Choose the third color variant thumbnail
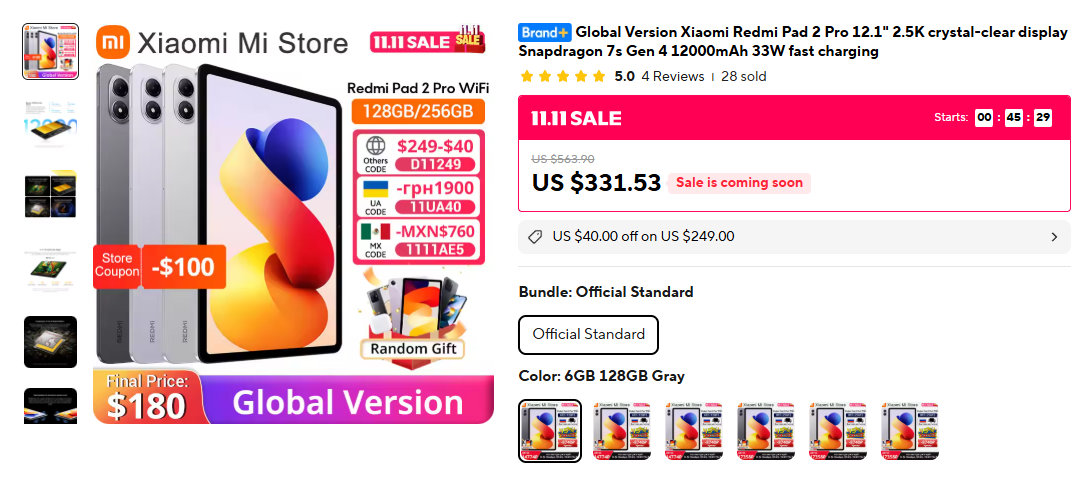1089x481 pixels. coord(695,430)
